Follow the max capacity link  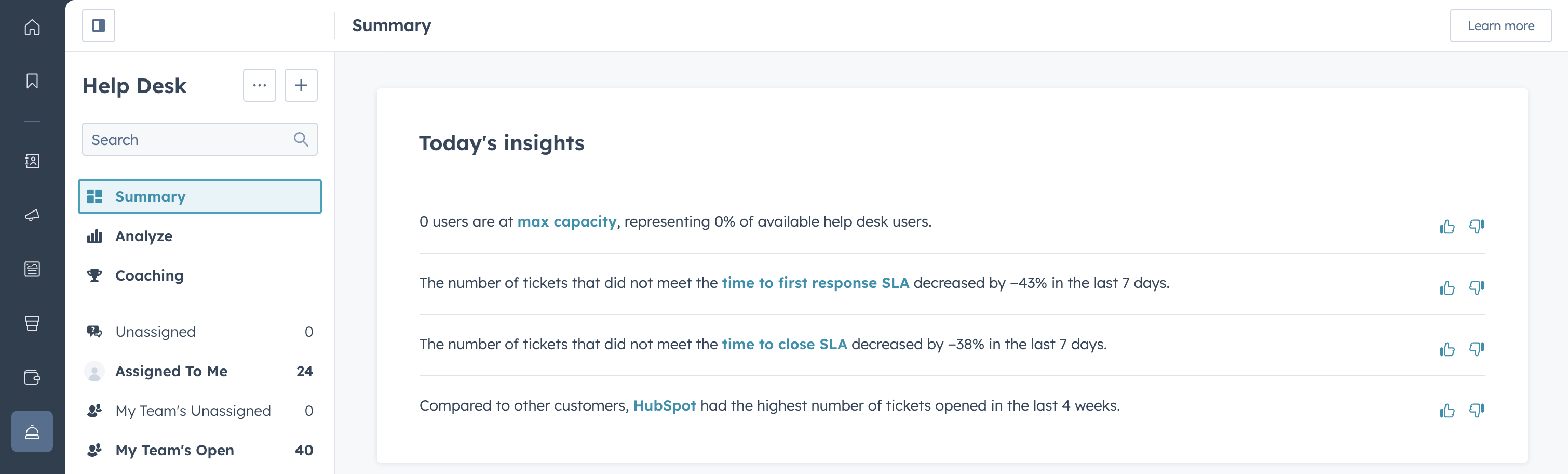(x=566, y=222)
